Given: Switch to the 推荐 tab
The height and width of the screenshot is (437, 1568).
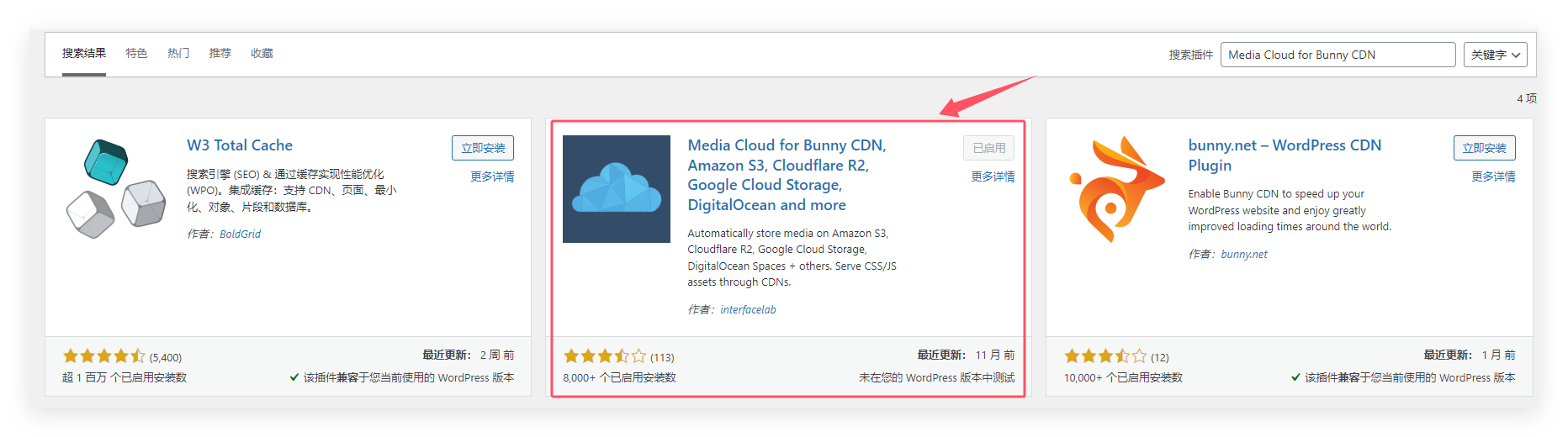Looking at the screenshot, I should pos(220,53).
